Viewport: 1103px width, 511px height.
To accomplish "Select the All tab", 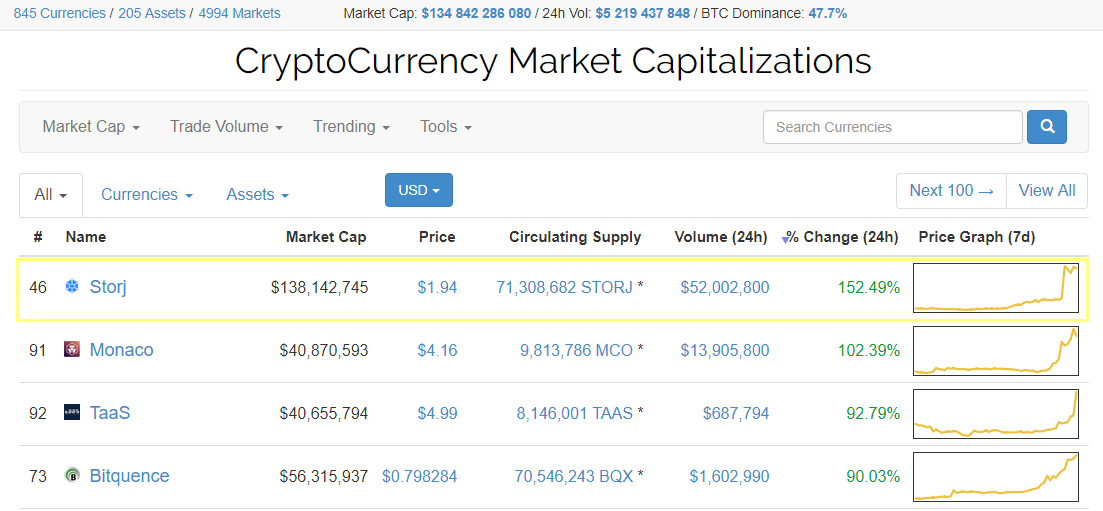I will tap(51, 195).
